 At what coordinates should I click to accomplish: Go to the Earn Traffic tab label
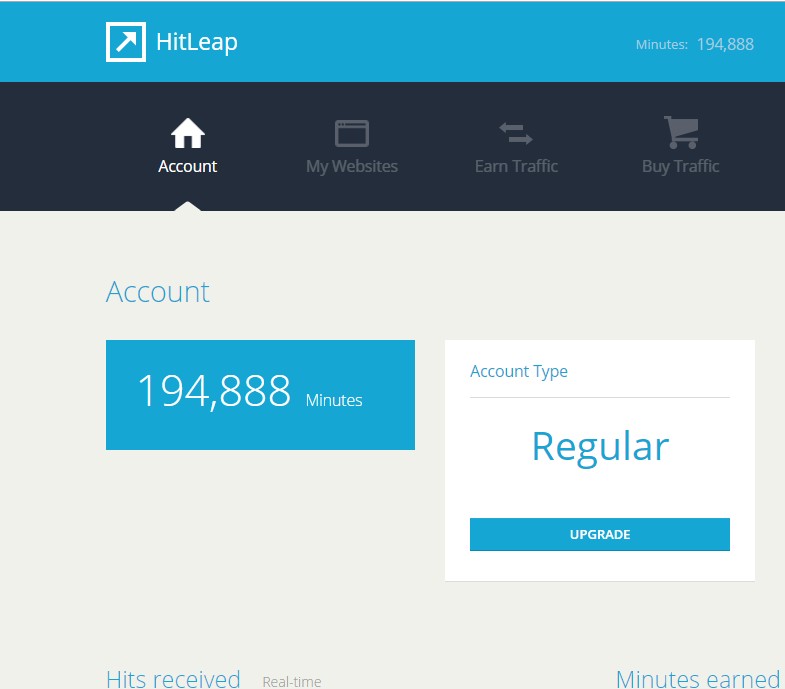[516, 166]
